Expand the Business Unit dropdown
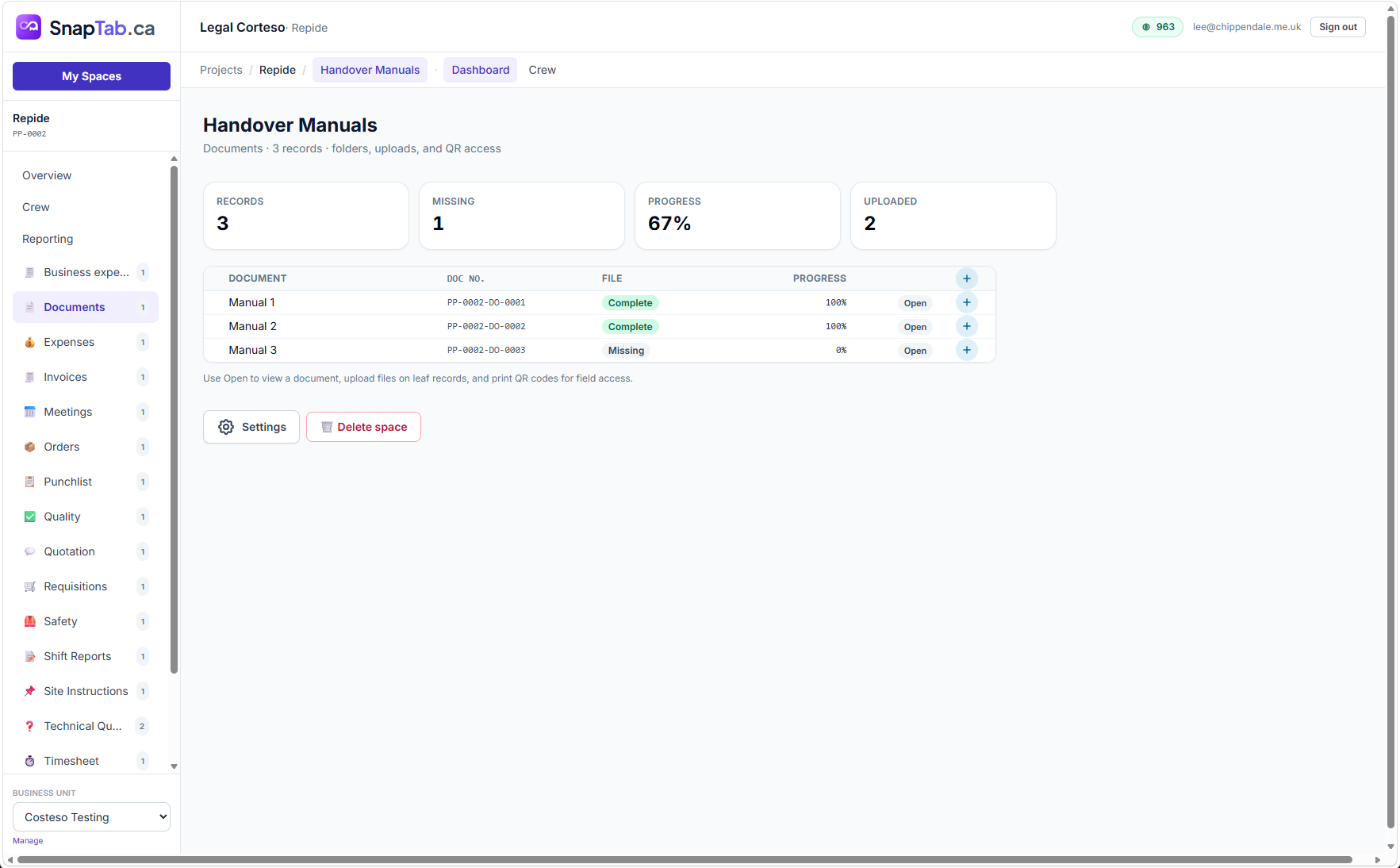Viewport: 1400px width, 868px height. 91,817
